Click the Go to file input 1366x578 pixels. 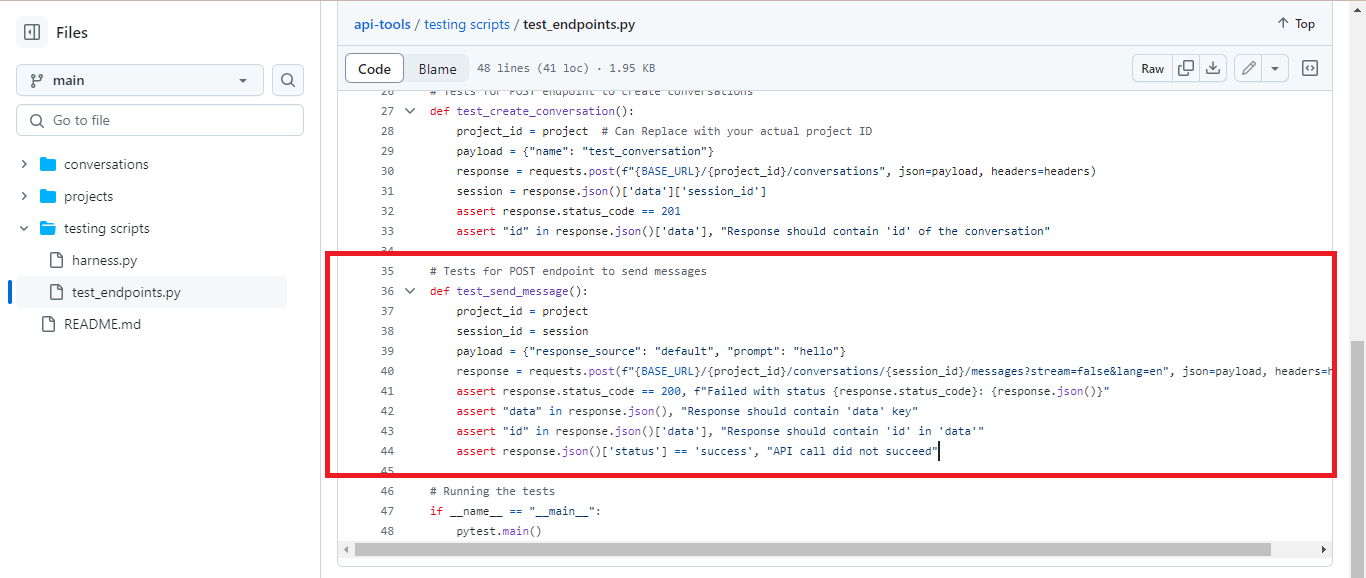[x=159, y=119]
